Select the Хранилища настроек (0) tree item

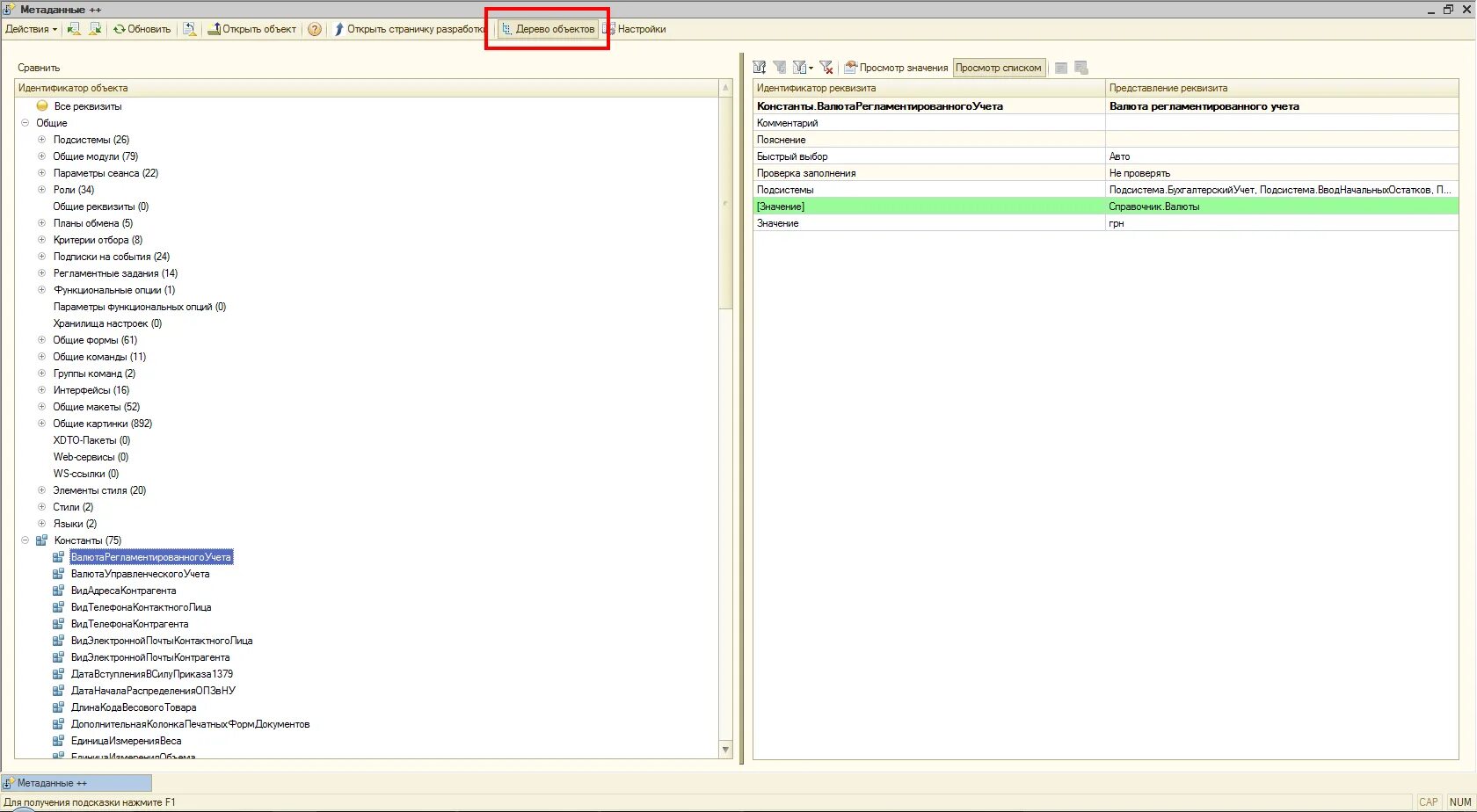[x=107, y=323]
